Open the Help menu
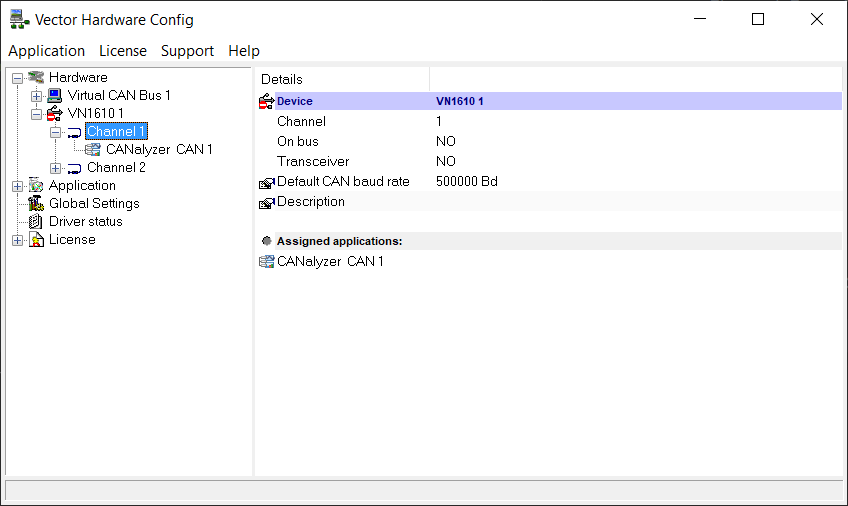This screenshot has width=848, height=506. (x=244, y=51)
